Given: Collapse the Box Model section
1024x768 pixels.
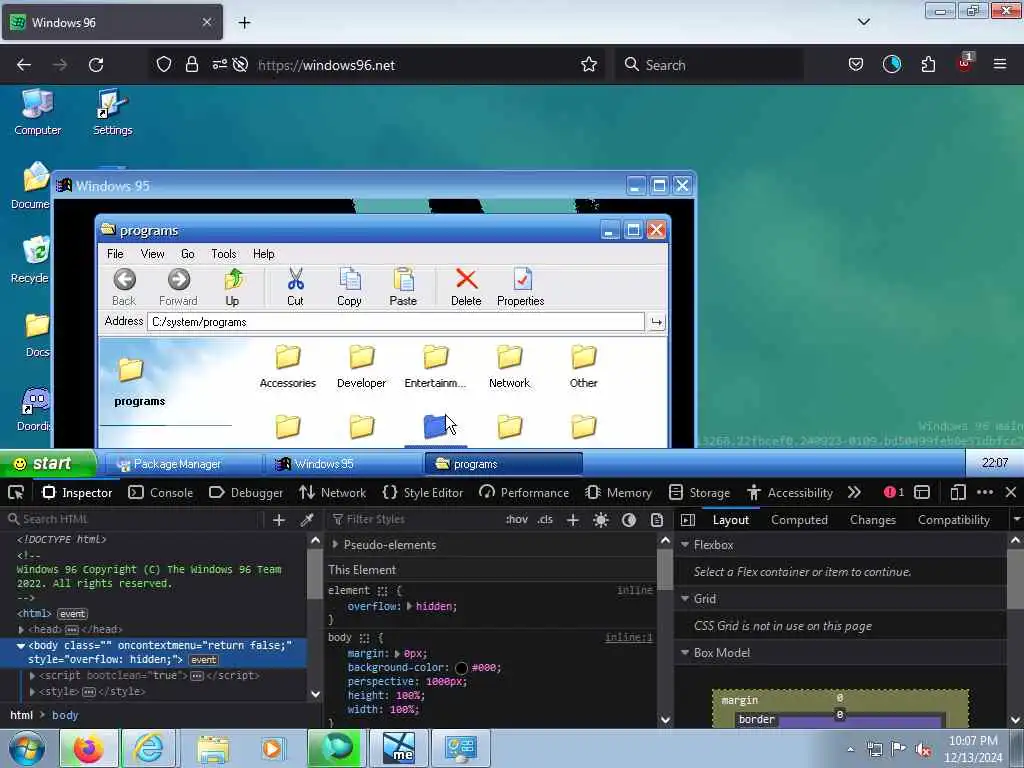Looking at the screenshot, I should [685, 652].
